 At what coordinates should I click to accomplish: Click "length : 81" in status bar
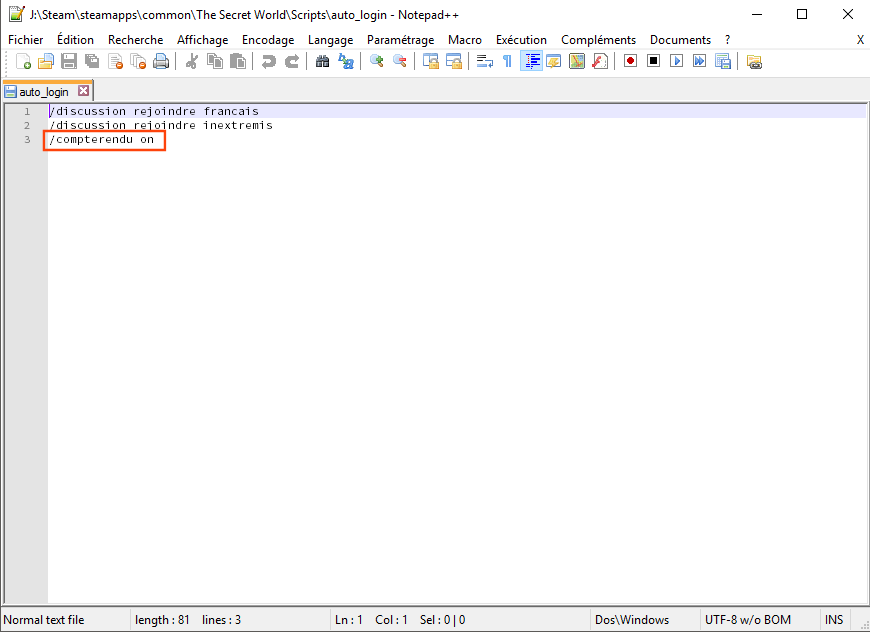click(x=162, y=620)
